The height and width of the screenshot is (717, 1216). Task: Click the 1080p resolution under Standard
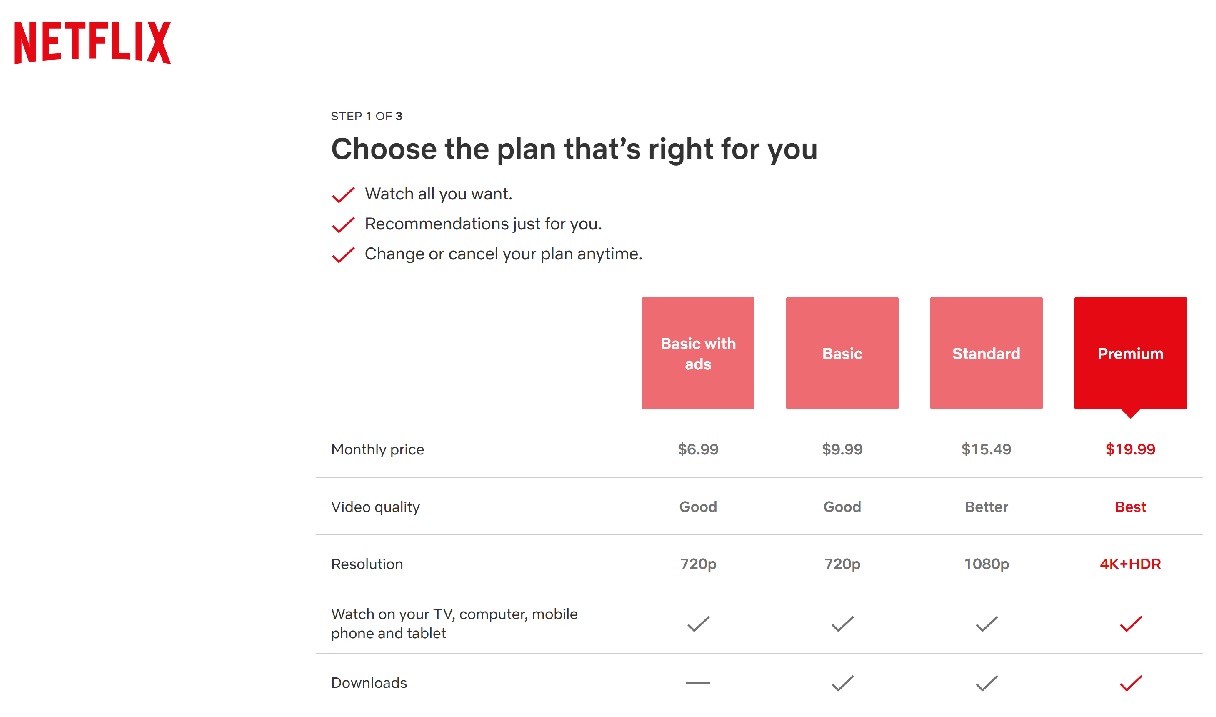[x=986, y=563]
